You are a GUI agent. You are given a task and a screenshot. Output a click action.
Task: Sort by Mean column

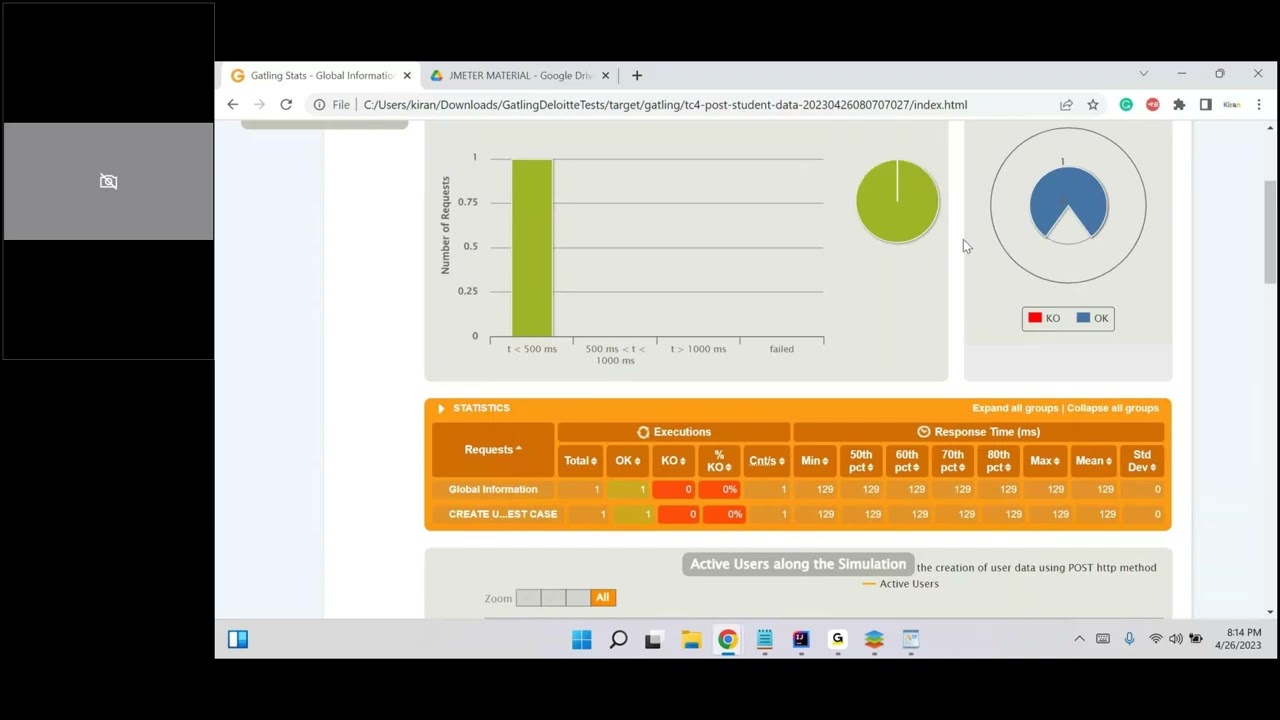coord(1094,461)
